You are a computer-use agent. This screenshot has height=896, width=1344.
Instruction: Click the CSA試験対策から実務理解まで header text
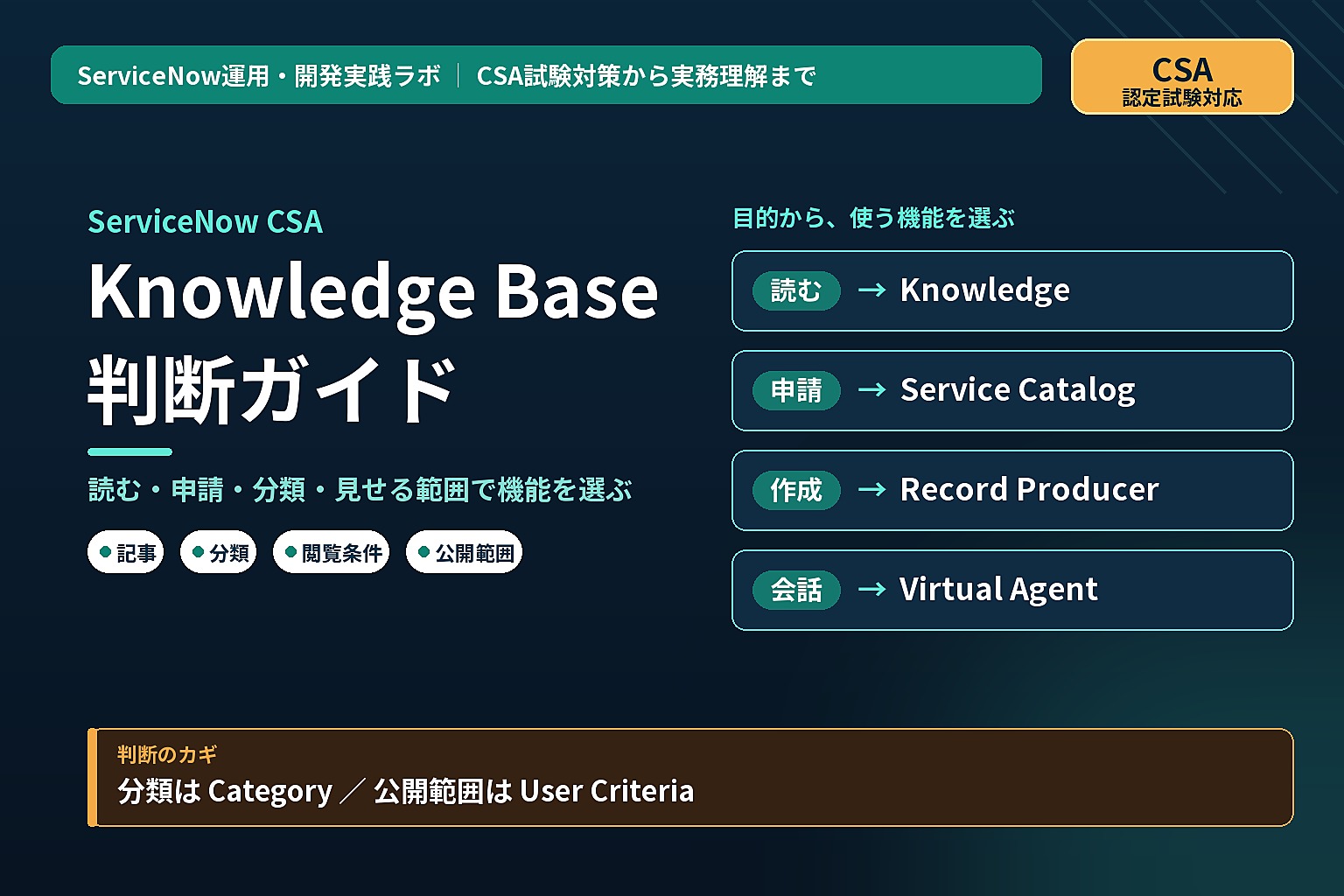point(646,76)
